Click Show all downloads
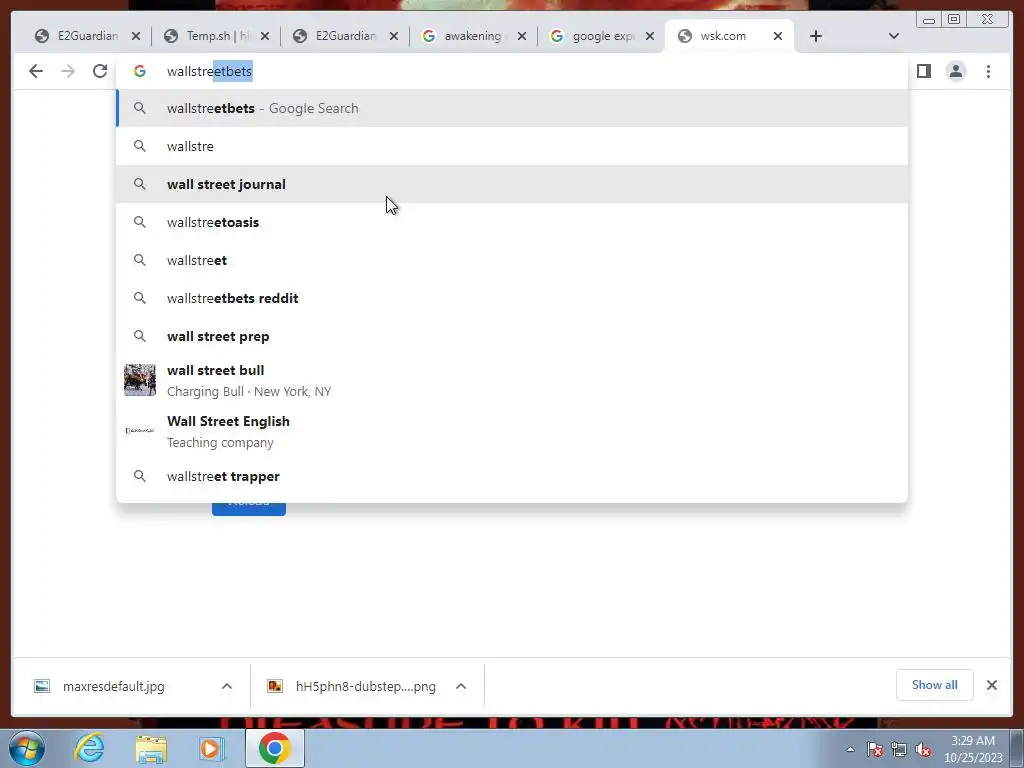The image size is (1024, 768). [x=935, y=684]
